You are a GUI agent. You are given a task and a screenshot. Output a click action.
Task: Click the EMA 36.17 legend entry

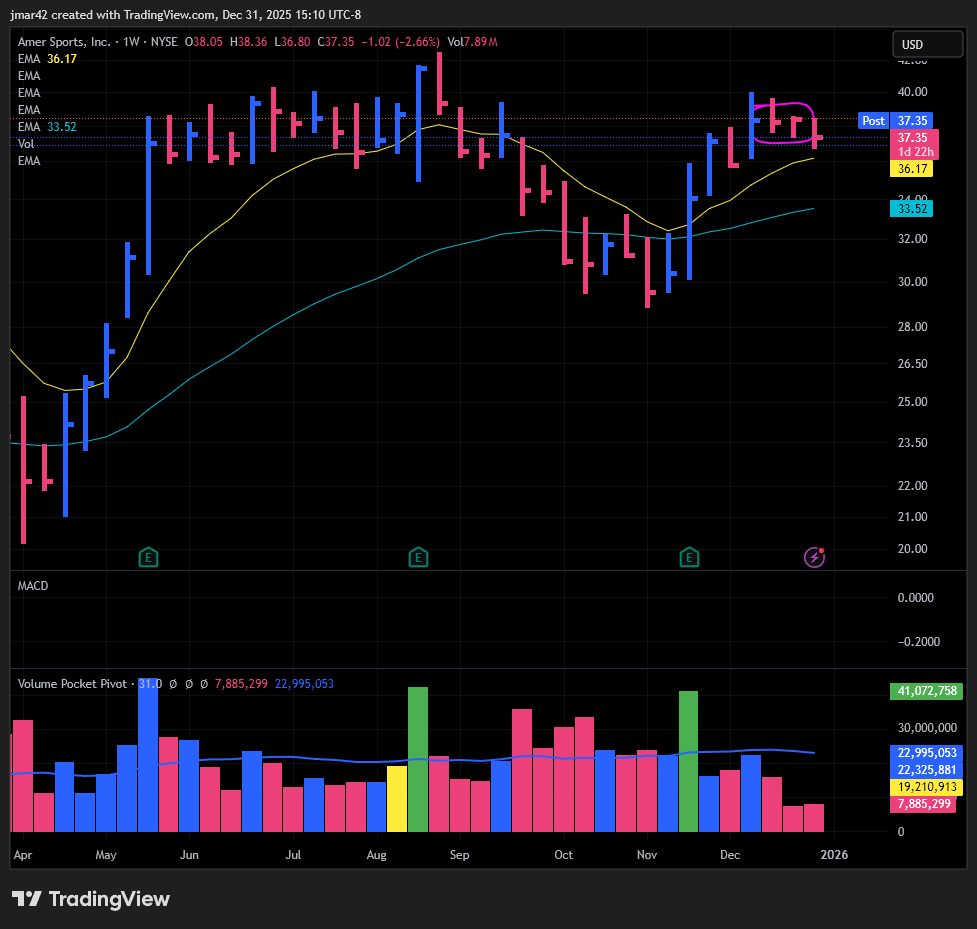47,59
